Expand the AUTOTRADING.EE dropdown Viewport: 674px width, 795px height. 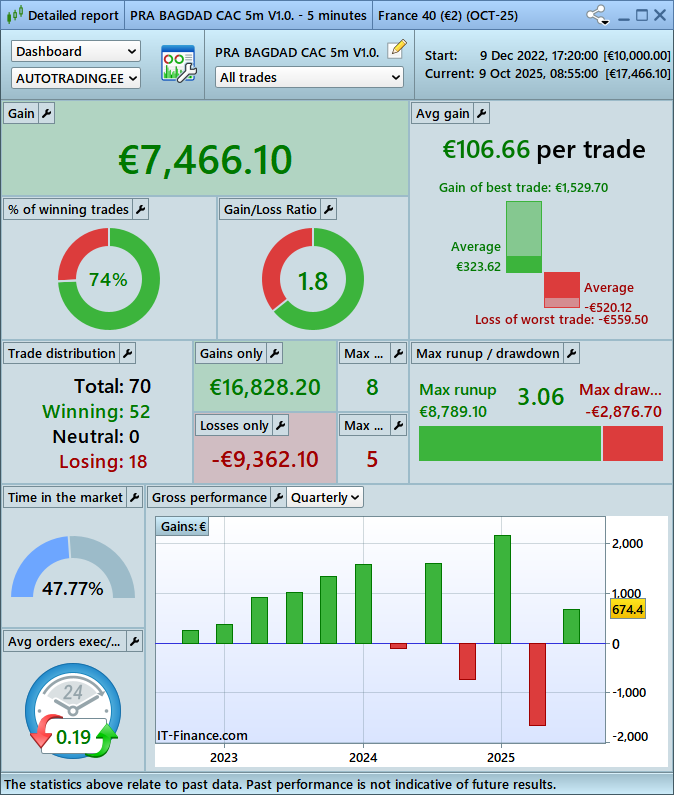(x=76, y=77)
